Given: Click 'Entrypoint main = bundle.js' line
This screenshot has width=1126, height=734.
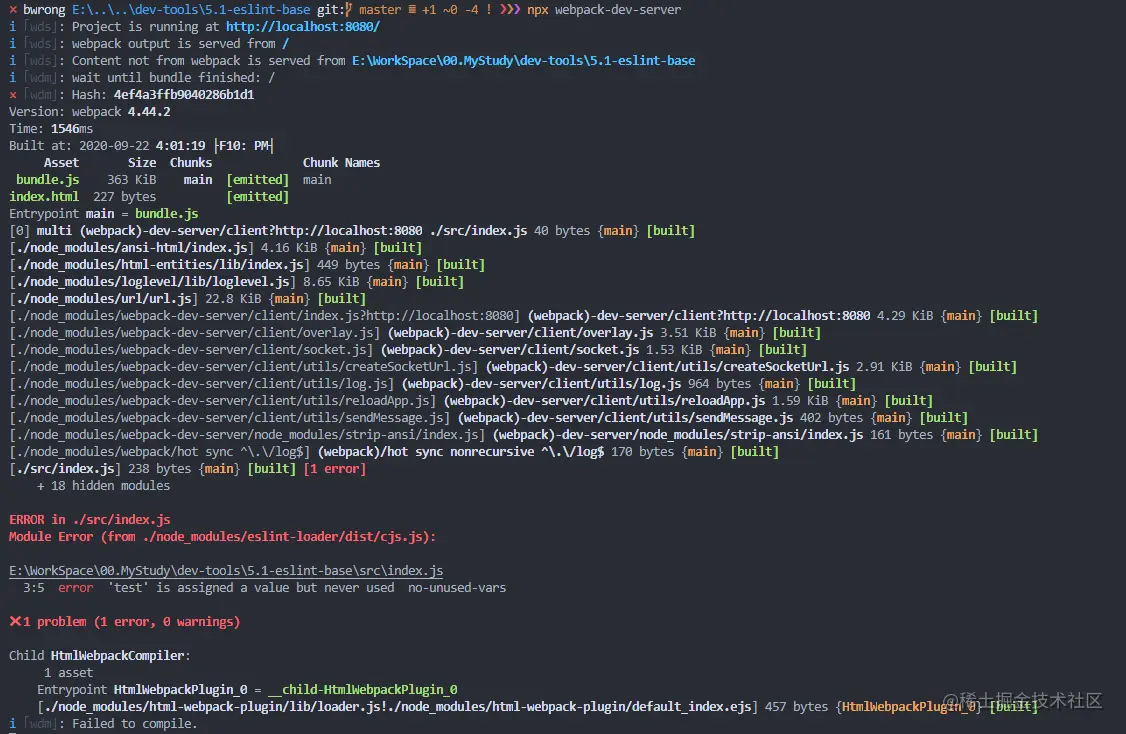Looking at the screenshot, I should coord(103,213).
